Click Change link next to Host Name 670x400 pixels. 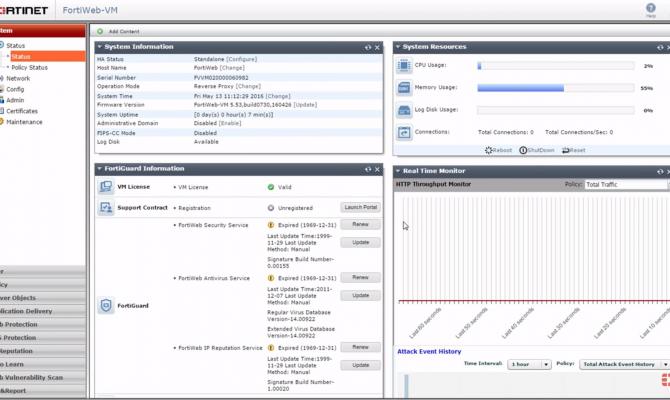(232, 68)
